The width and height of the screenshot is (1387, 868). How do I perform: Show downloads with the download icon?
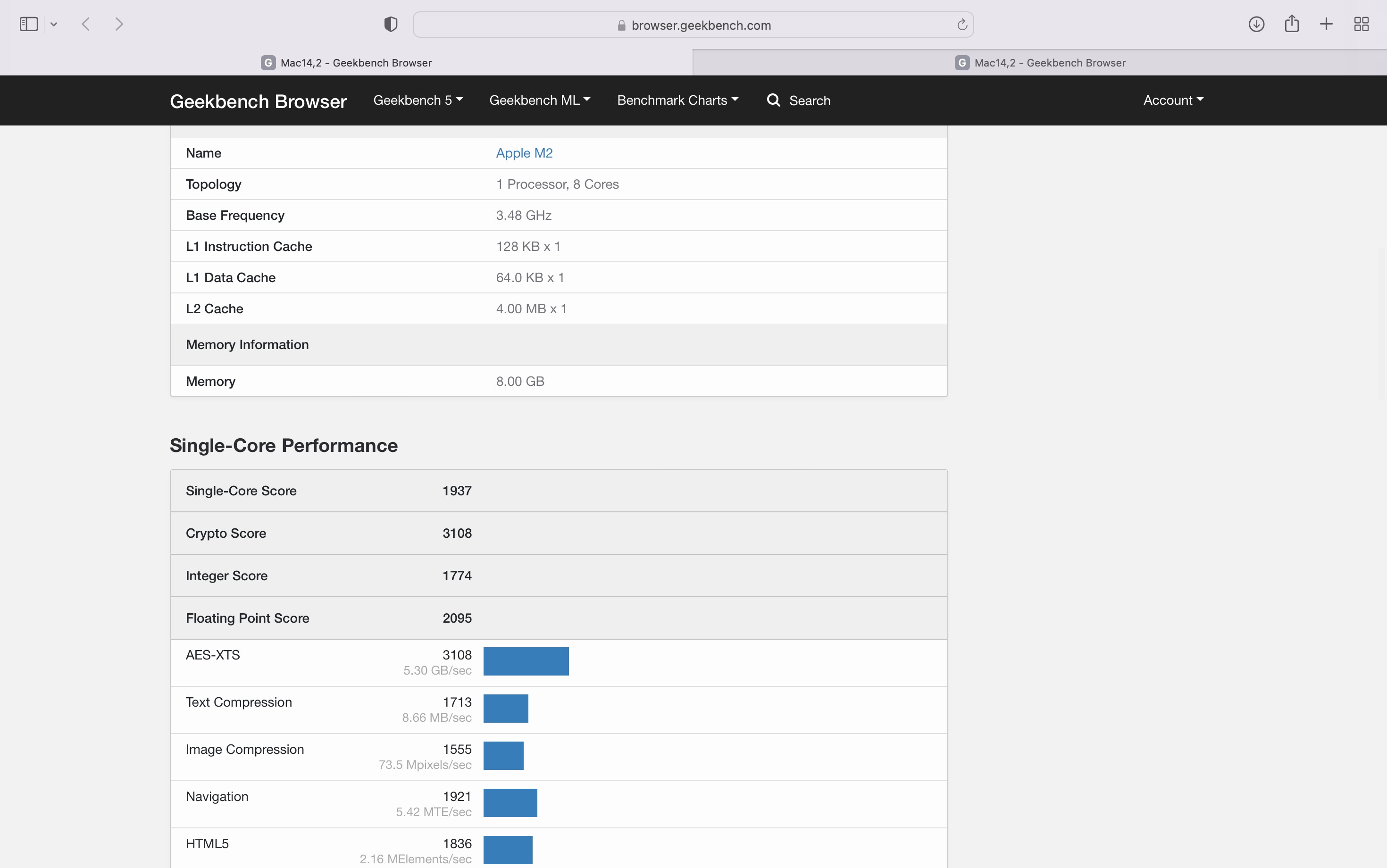[x=1256, y=24]
